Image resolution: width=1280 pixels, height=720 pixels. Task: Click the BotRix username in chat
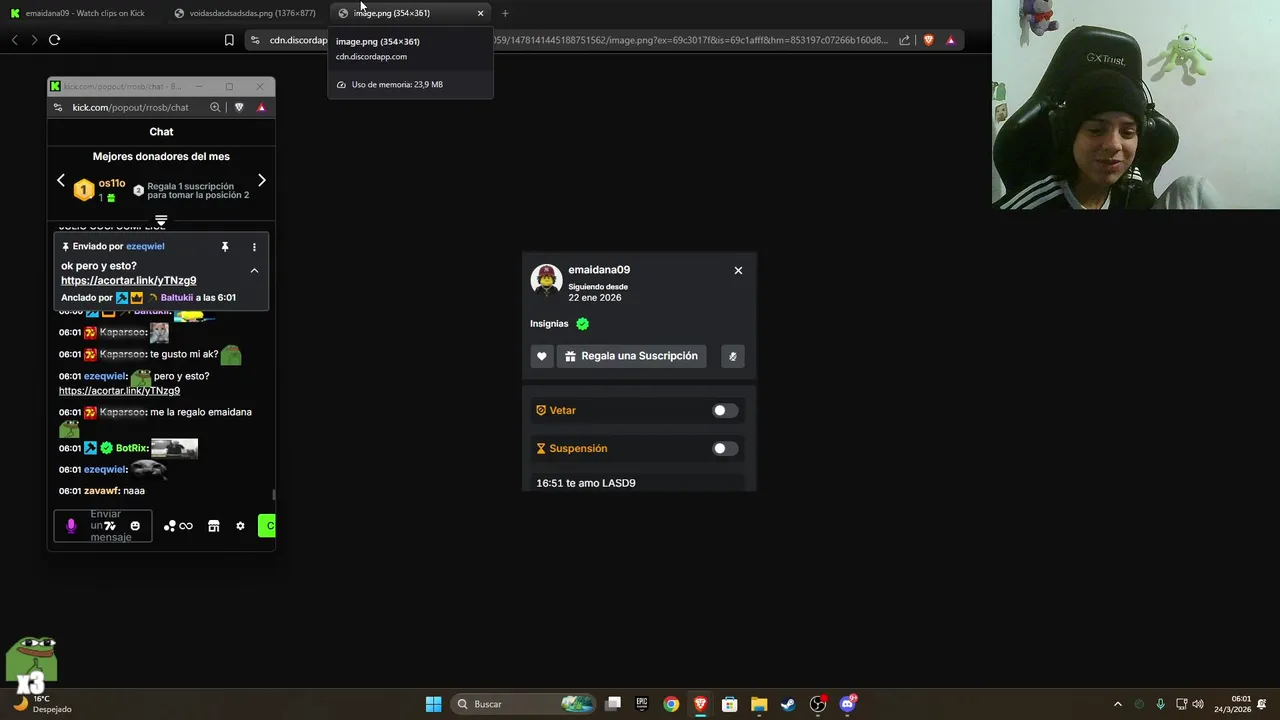coord(131,448)
